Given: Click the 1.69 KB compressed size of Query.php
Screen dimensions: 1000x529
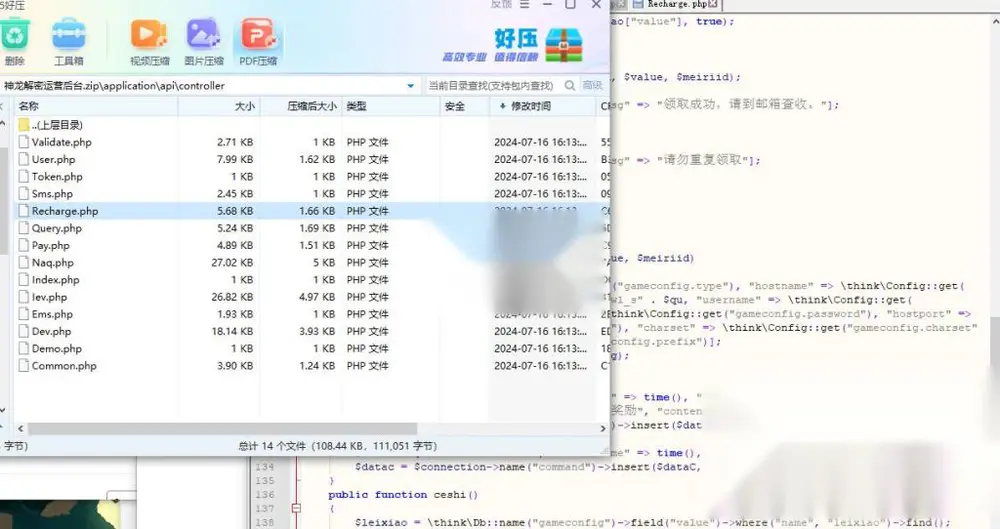Looking at the screenshot, I should [317, 228].
